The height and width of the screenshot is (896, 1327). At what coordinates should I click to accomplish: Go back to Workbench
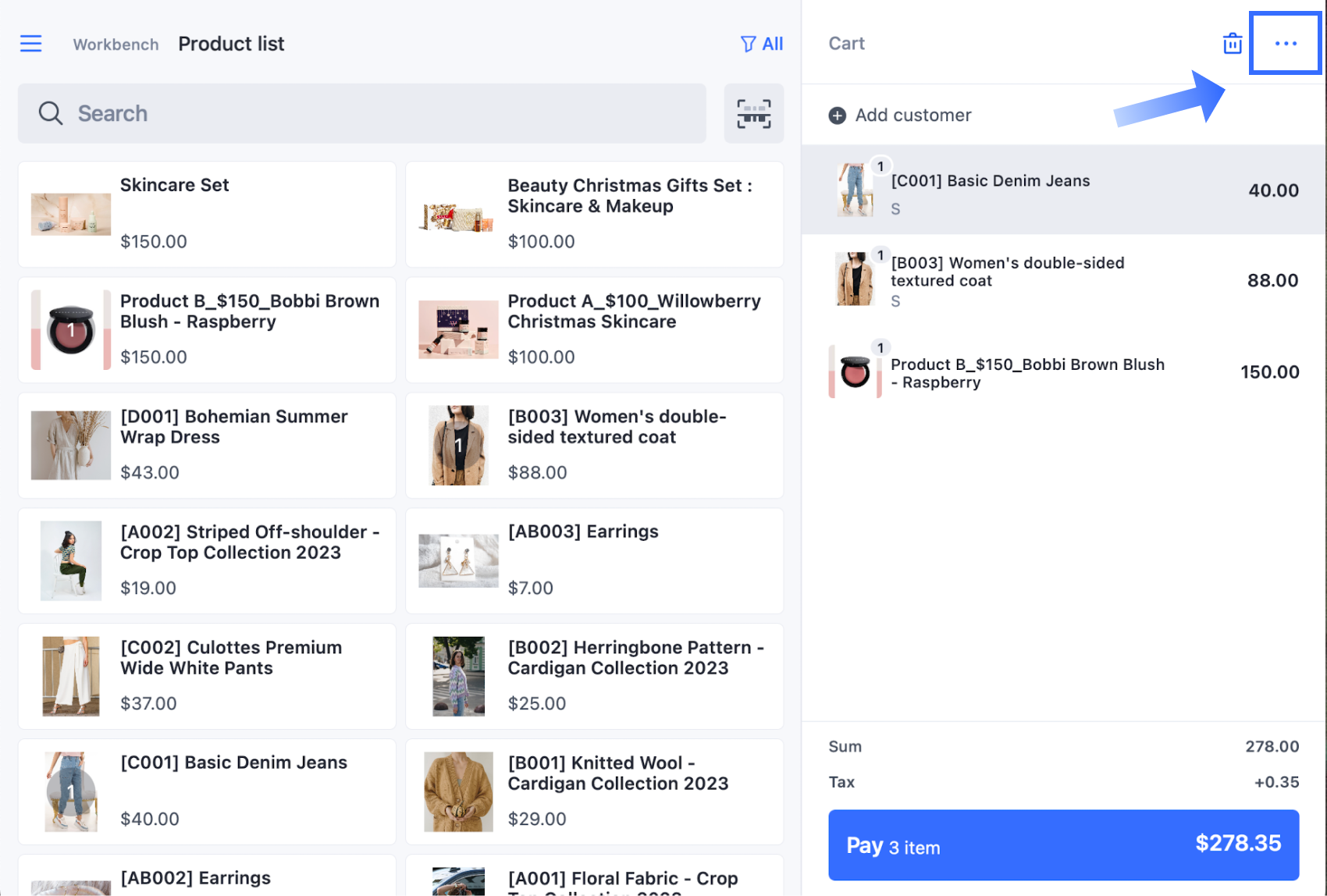pyautogui.click(x=116, y=44)
